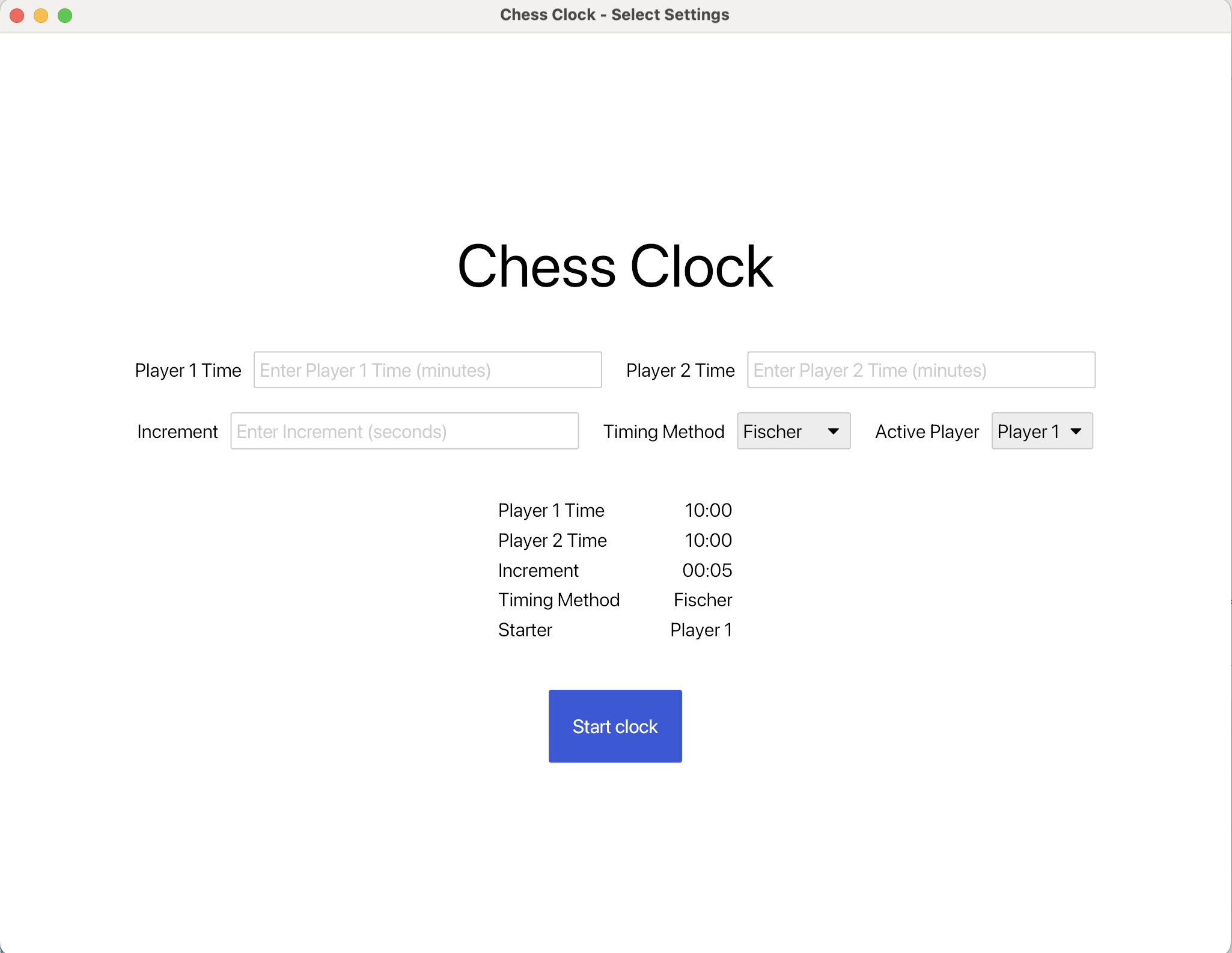Click the Chess Clock heading text
1232x953 pixels.
615,266
